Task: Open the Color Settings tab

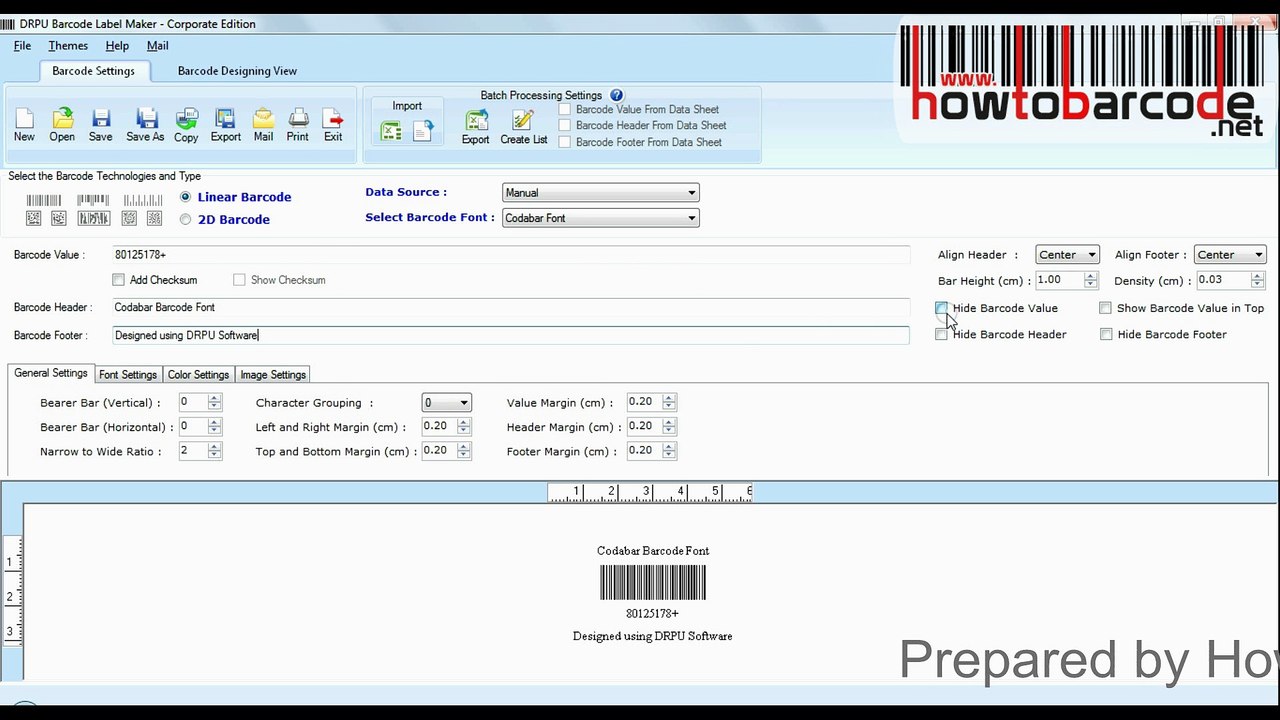Action: pos(198,375)
